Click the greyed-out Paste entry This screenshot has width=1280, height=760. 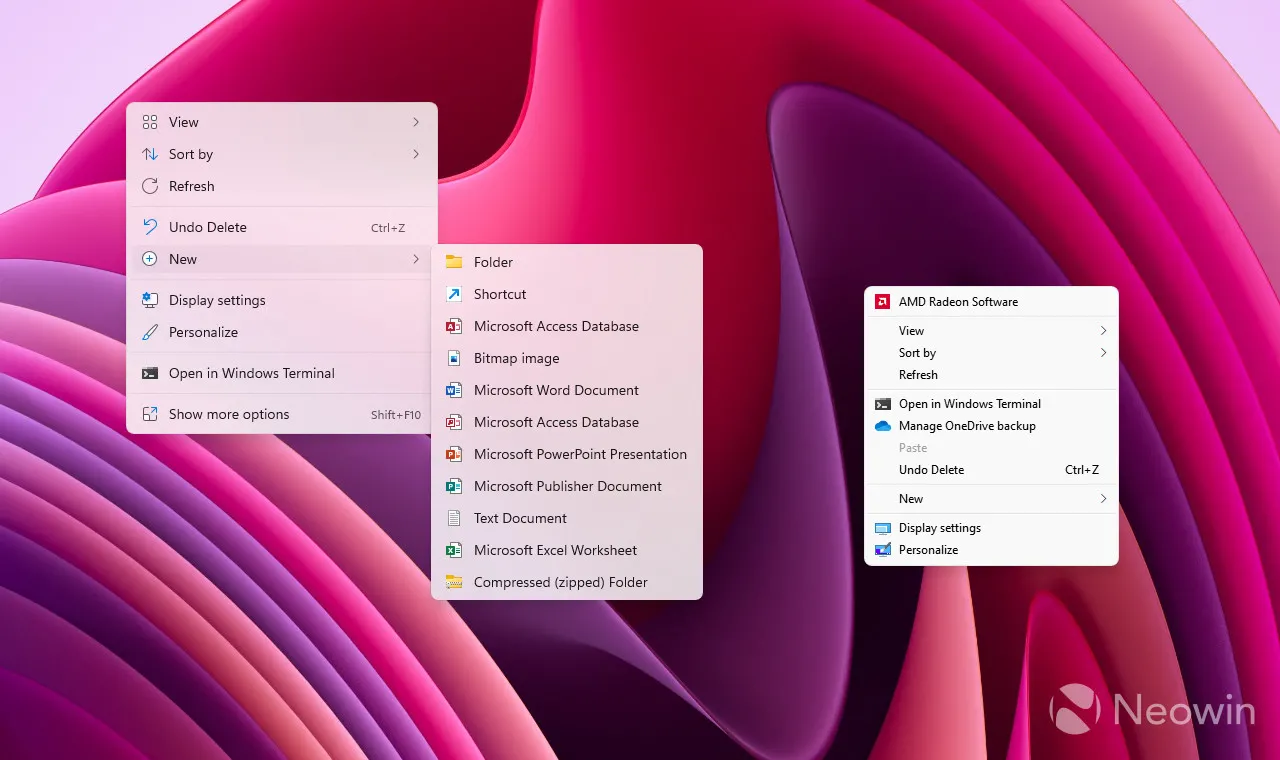coord(913,448)
